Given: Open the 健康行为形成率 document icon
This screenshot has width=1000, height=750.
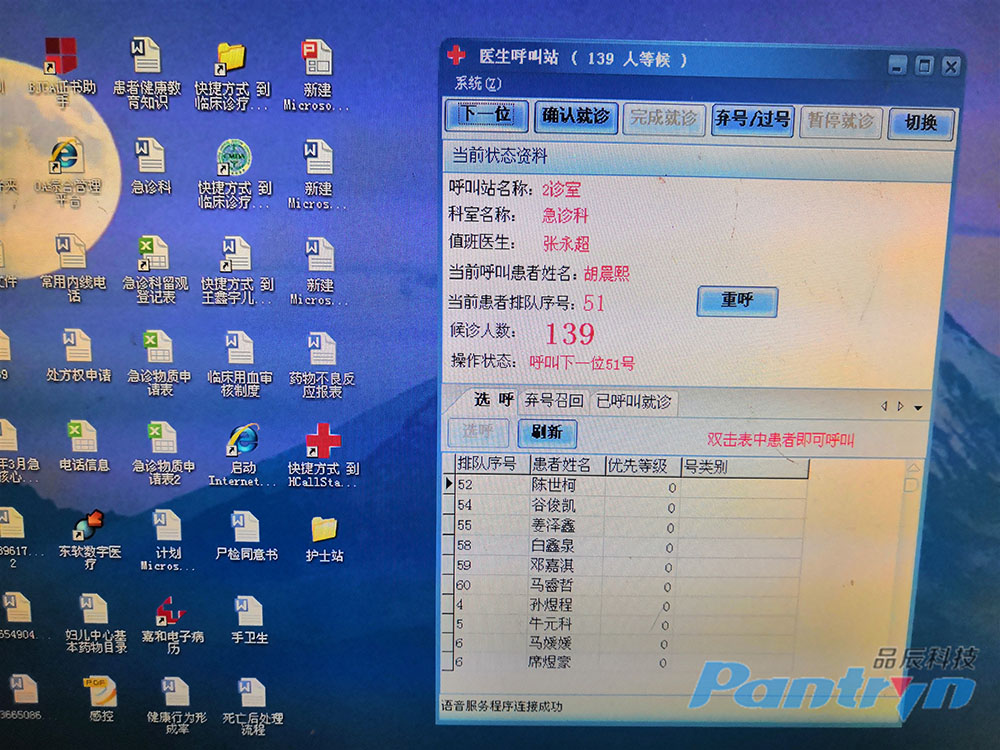Looking at the screenshot, I should pos(177,706).
